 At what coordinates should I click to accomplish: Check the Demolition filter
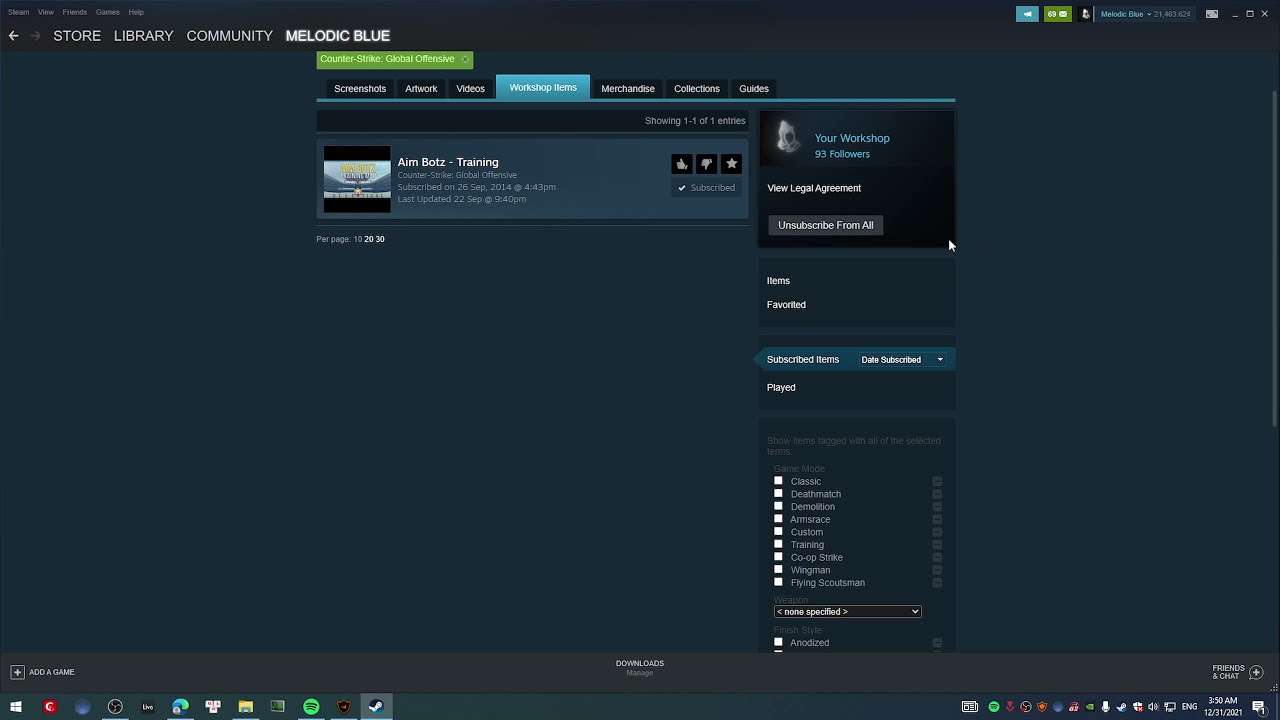[x=778, y=506]
